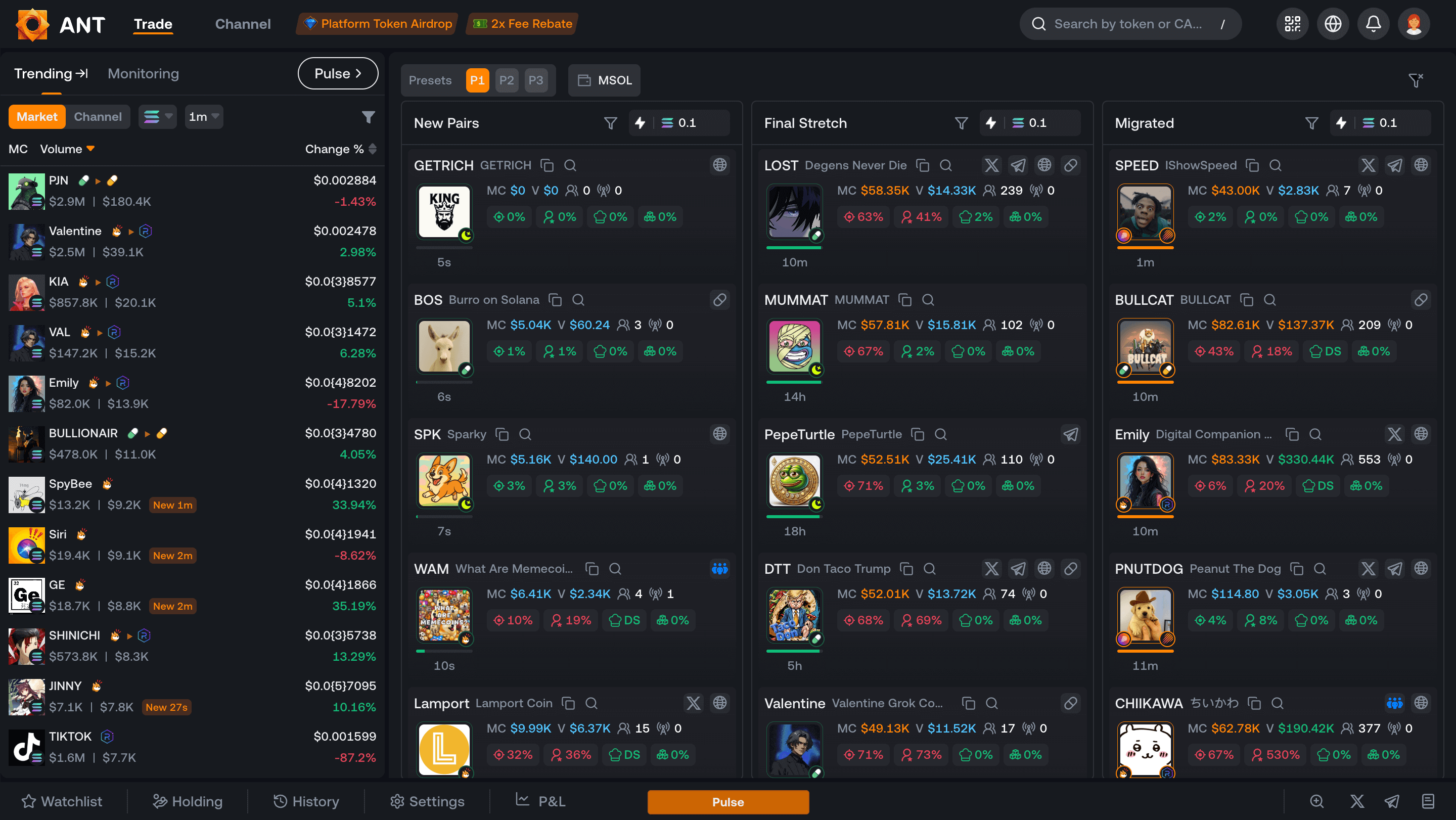Click the orange Pulse button at bottom
This screenshot has width=1456, height=820.
tap(727, 802)
